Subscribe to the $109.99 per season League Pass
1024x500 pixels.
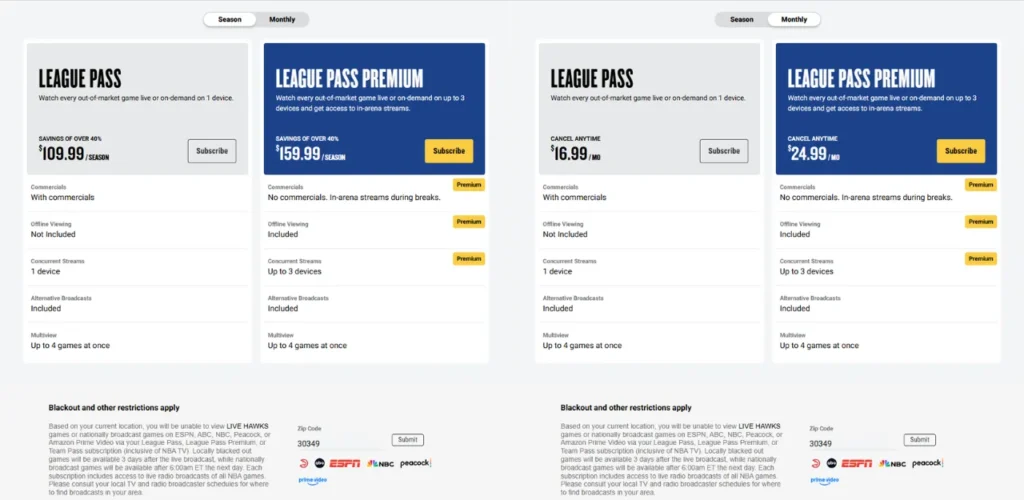coord(212,151)
